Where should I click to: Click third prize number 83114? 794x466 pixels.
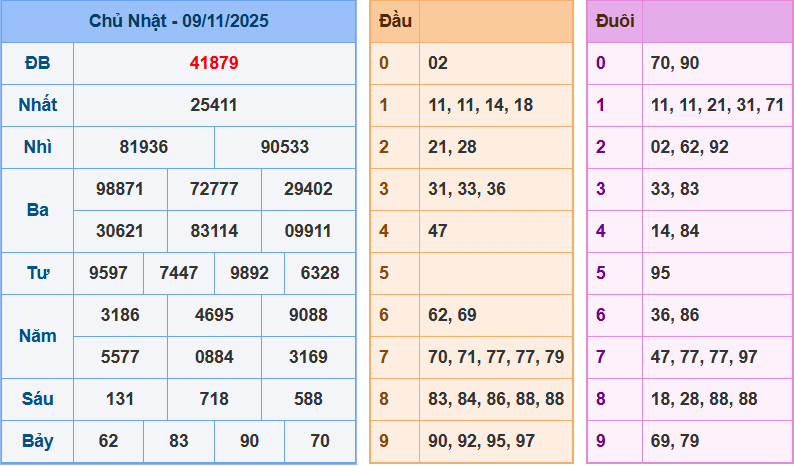tap(214, 231)
